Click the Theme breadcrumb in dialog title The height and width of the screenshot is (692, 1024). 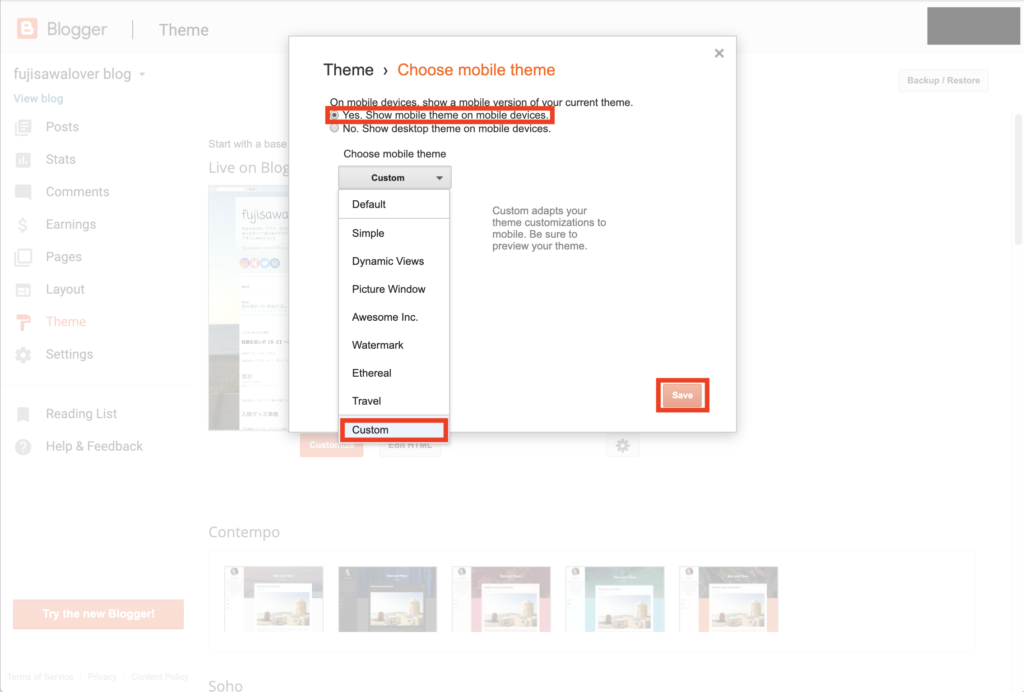point(349,70)
